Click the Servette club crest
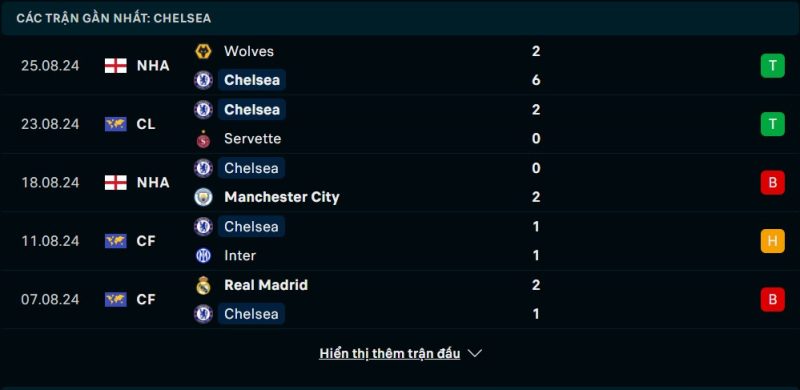The width and height of the screenshot is (800, 390). click(x=203, y=139)
